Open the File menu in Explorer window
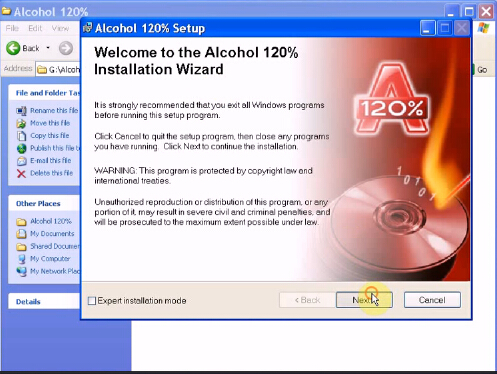This screenshot has height=374, width=497. [12, 28]
